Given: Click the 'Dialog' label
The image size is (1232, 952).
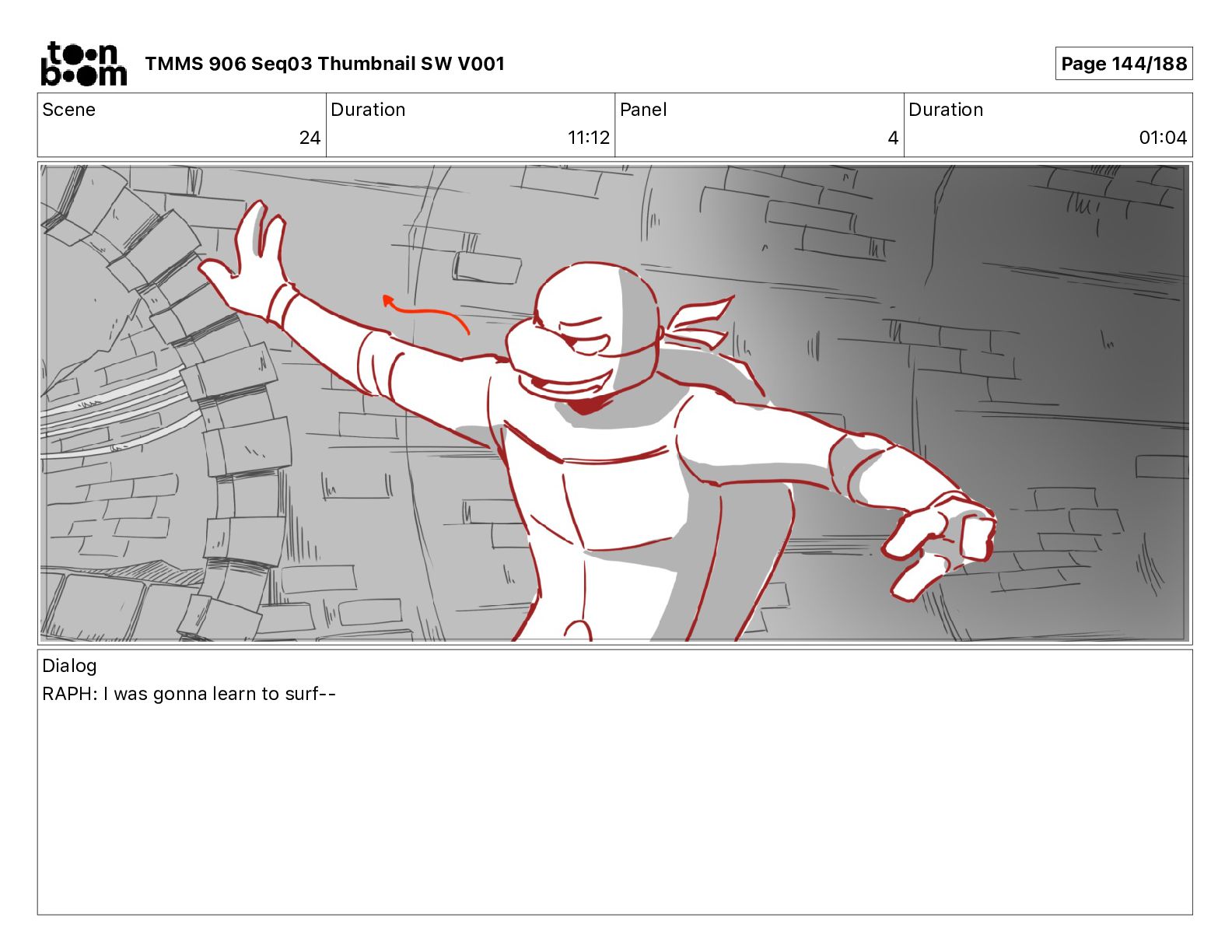Looking at the screenshot, I should coord(69,666).
